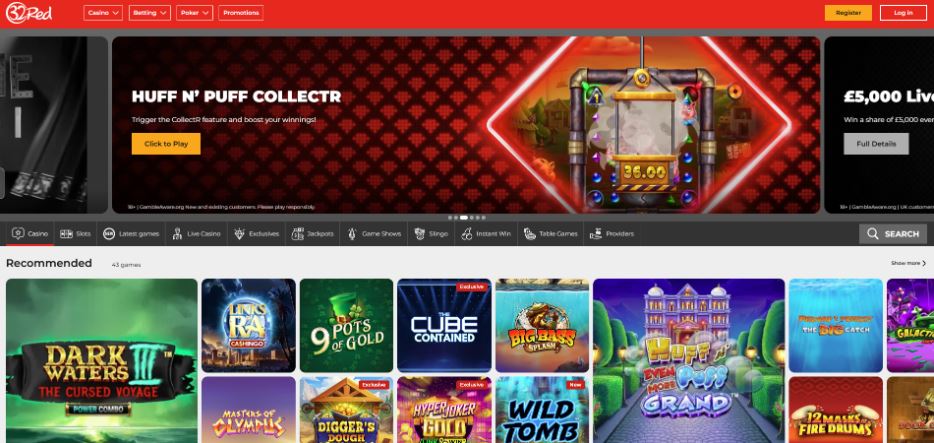934x443 pixels.
Task: Click the Click to Play button
Action: 166,143
